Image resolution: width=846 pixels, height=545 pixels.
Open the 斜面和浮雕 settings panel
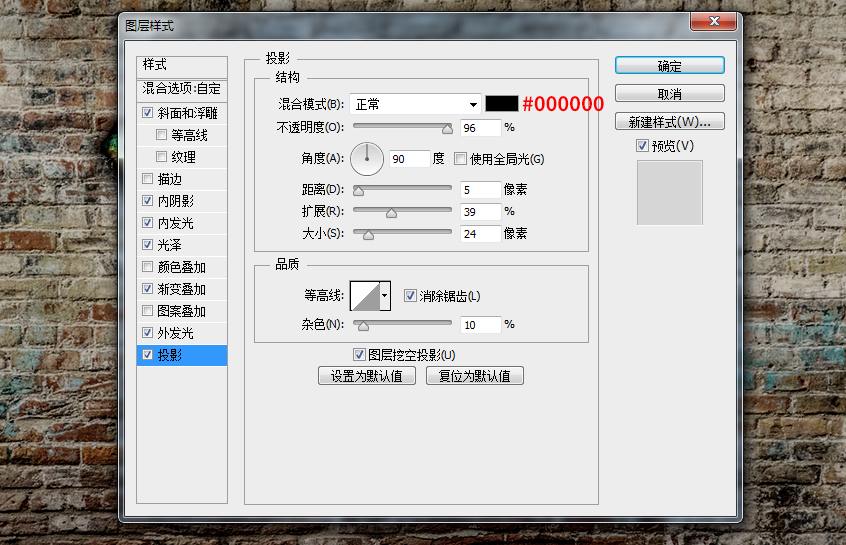pos(187,113)
